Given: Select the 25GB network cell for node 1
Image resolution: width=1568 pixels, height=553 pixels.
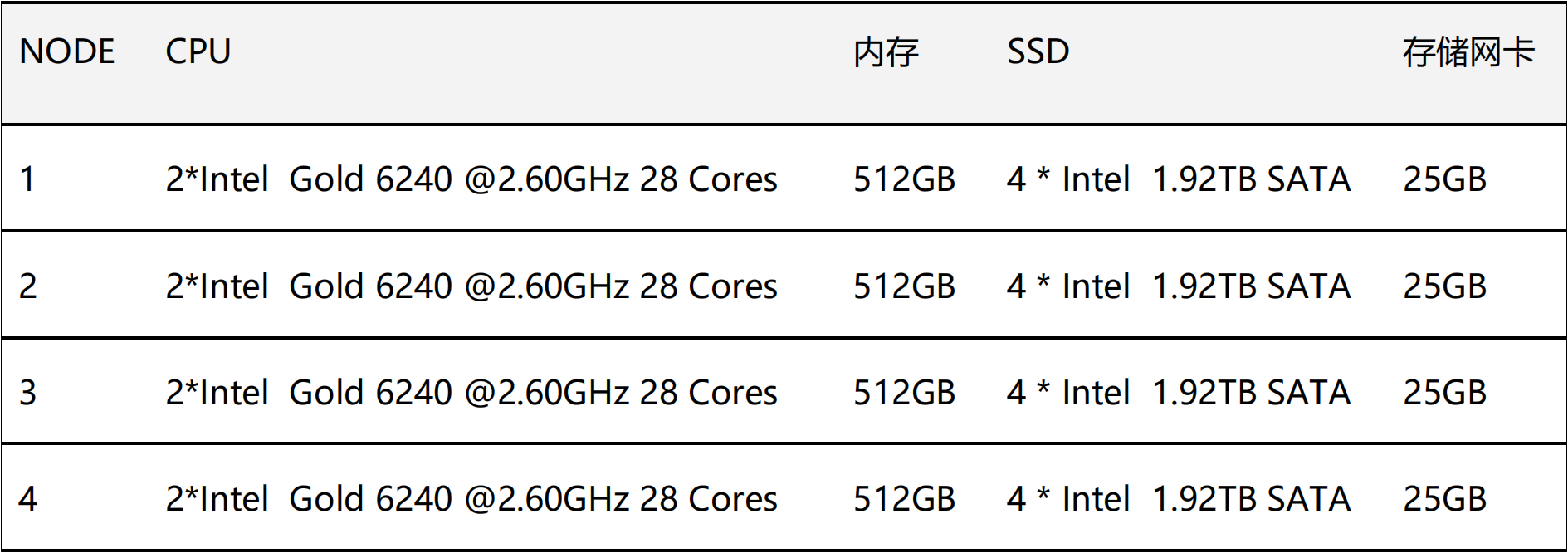Looking at the screenshot, I should pyautogui.click(x=1445, y=179).
